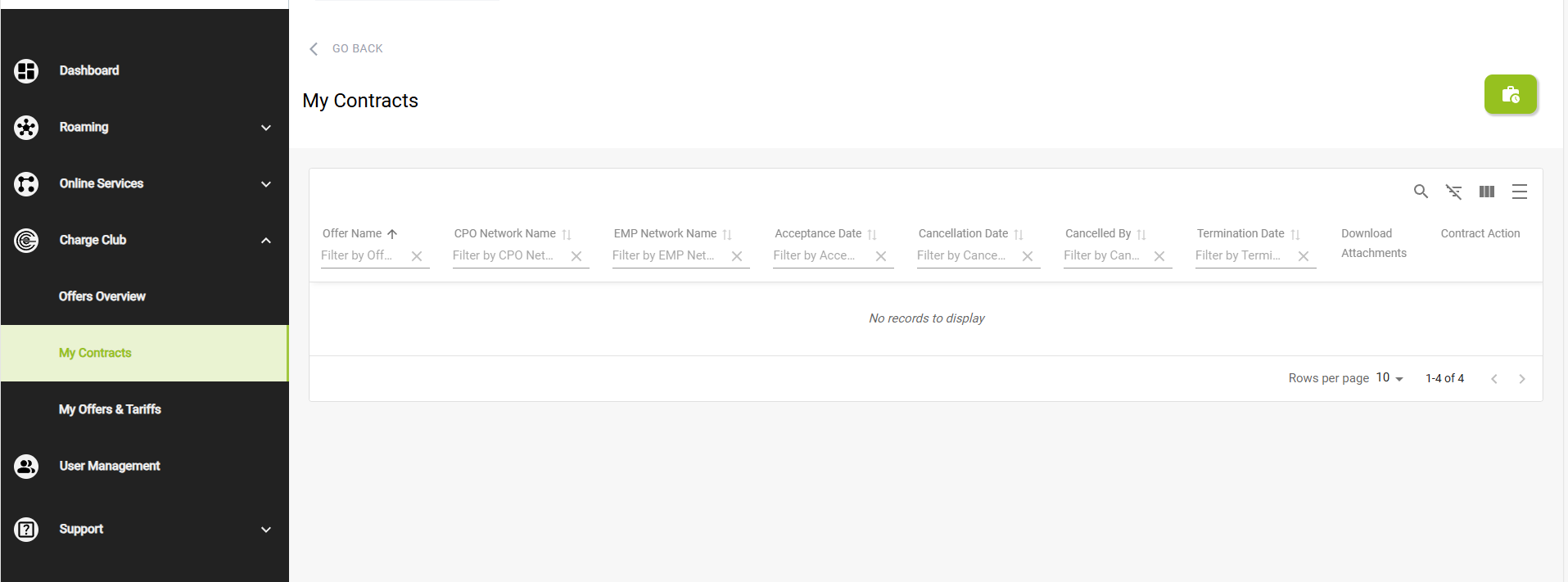Click the 'No records to display' message
The width and height of the screenshot is (1568, 582).
[927, 318]
